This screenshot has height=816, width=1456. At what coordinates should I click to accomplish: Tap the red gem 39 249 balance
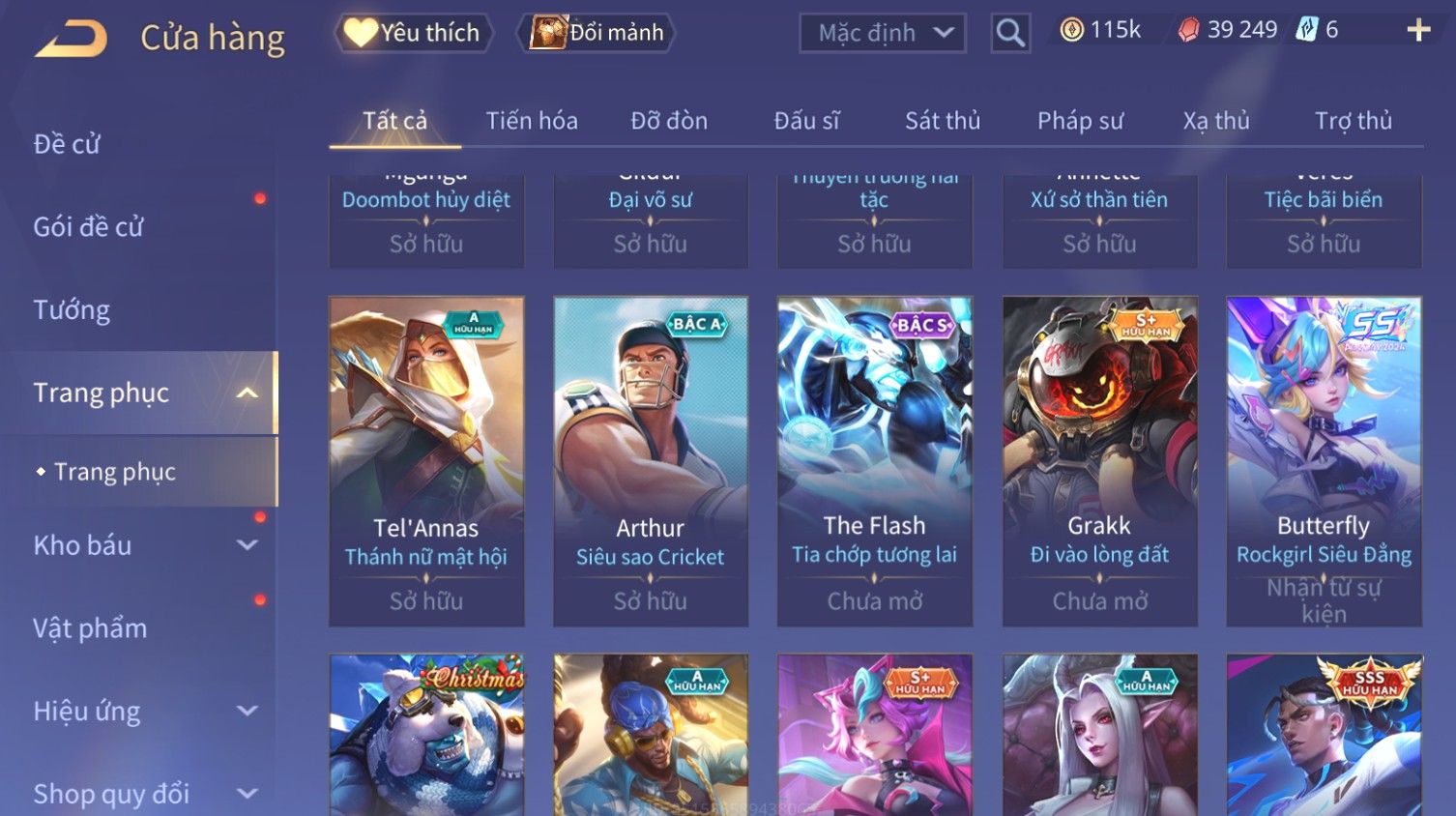[1228, 30]
